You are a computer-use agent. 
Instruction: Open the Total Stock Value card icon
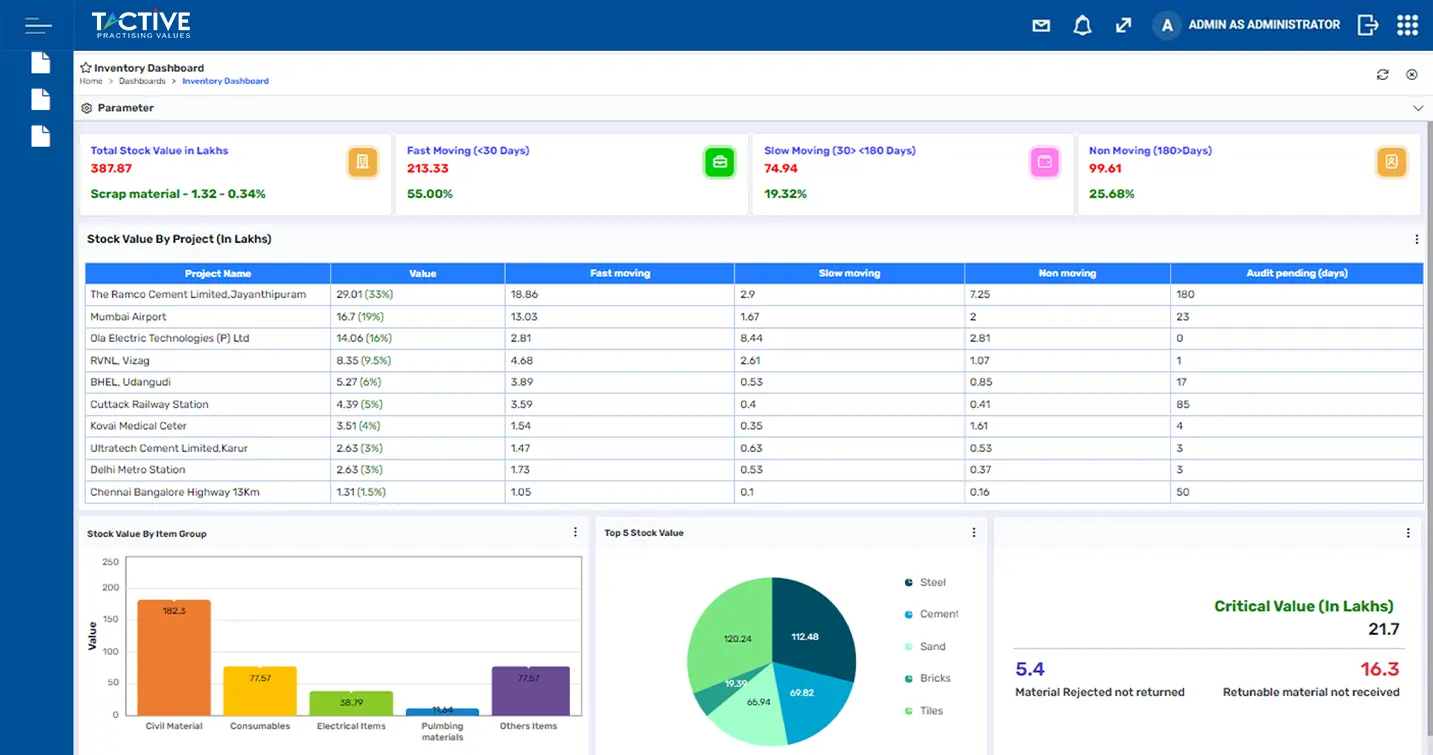click(x=363, y=161)
